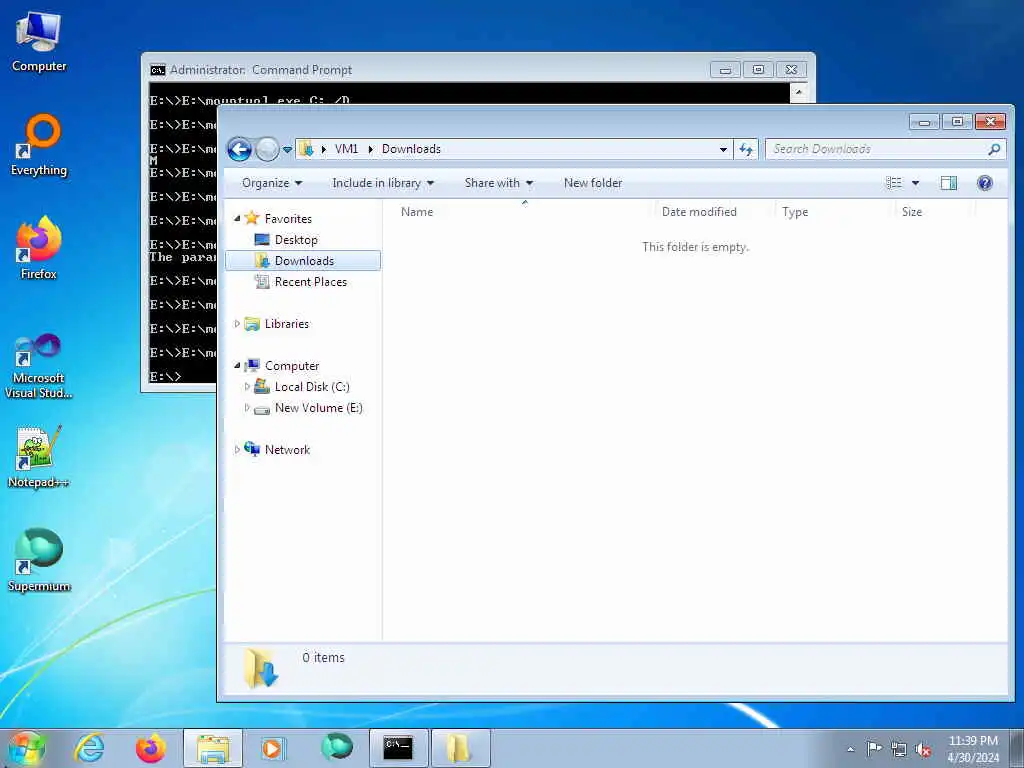
Task: Create a New folder
Action: pyautogui.click(x=593, y=183)
